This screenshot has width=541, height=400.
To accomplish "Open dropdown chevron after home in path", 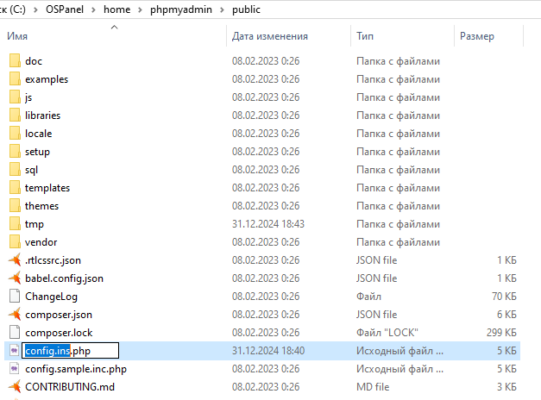I will tap(140, 10).
